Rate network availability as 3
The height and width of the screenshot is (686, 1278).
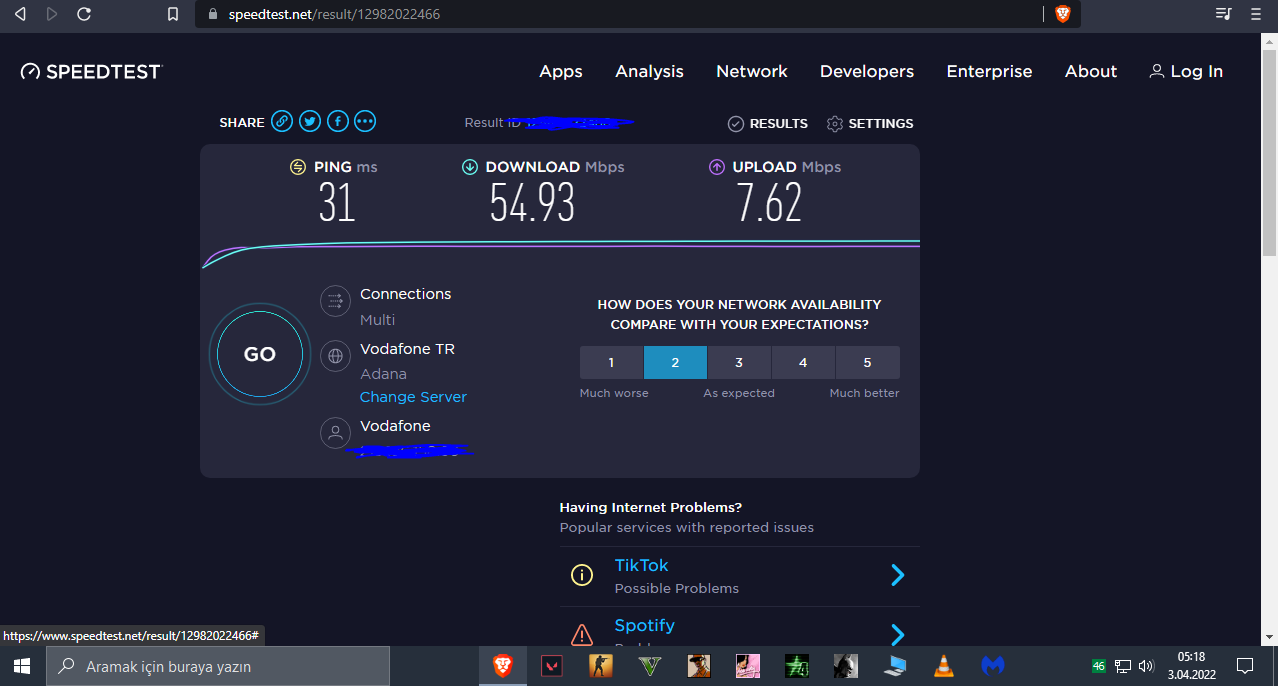[739, 362]
